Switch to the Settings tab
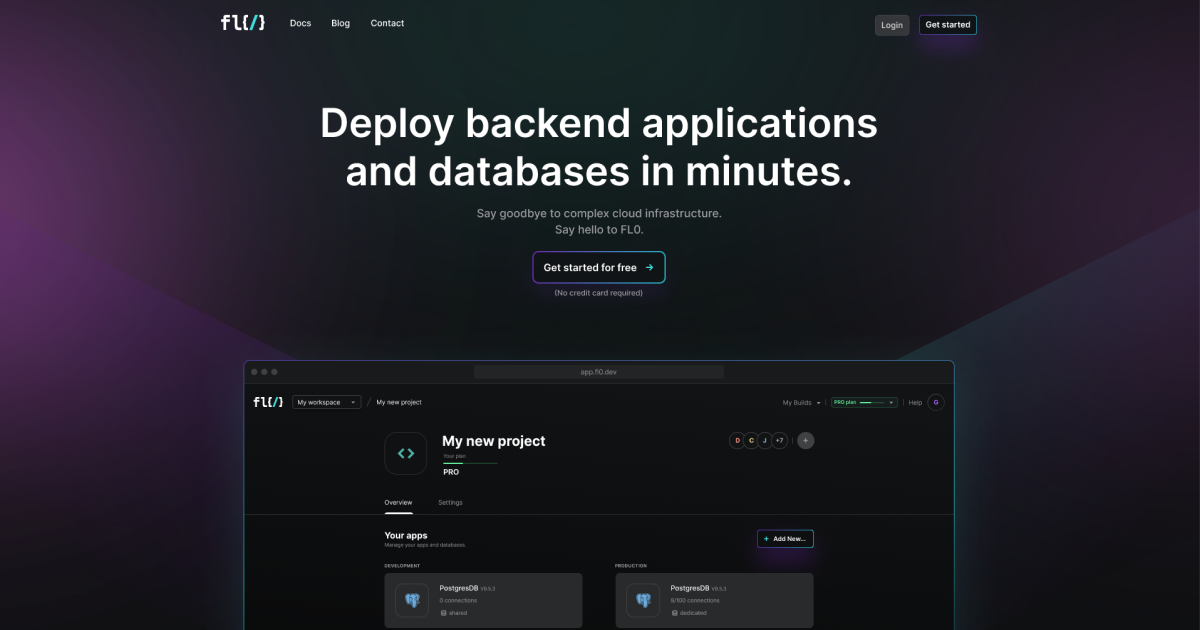The height and width of the screenshot is (630, 1200). (450, 502)
